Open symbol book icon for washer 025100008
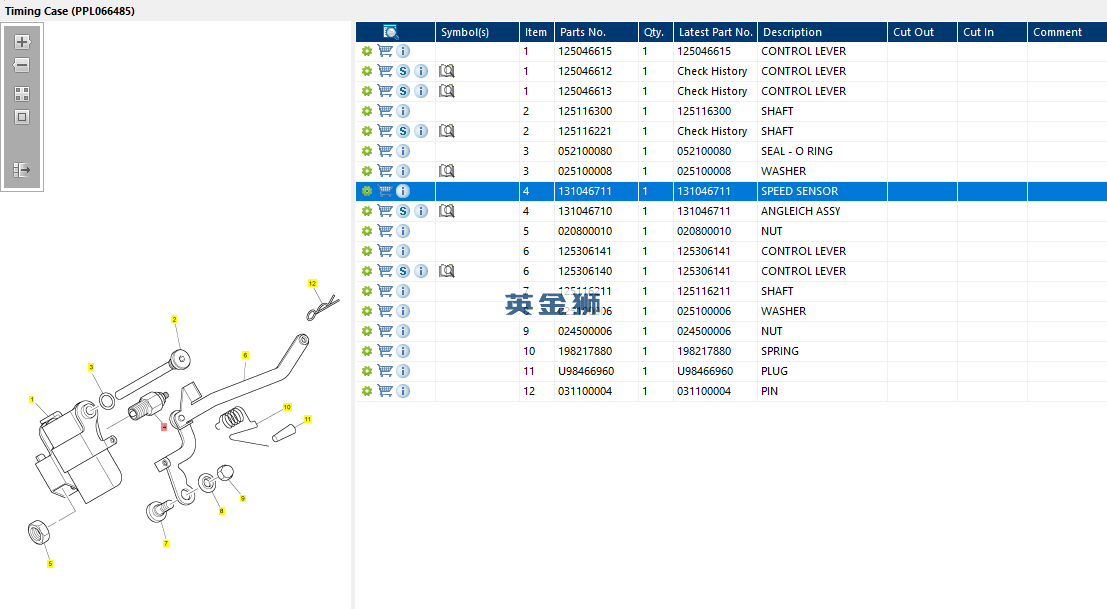The width and height of the screenshot is (1107, 609). 446,171
